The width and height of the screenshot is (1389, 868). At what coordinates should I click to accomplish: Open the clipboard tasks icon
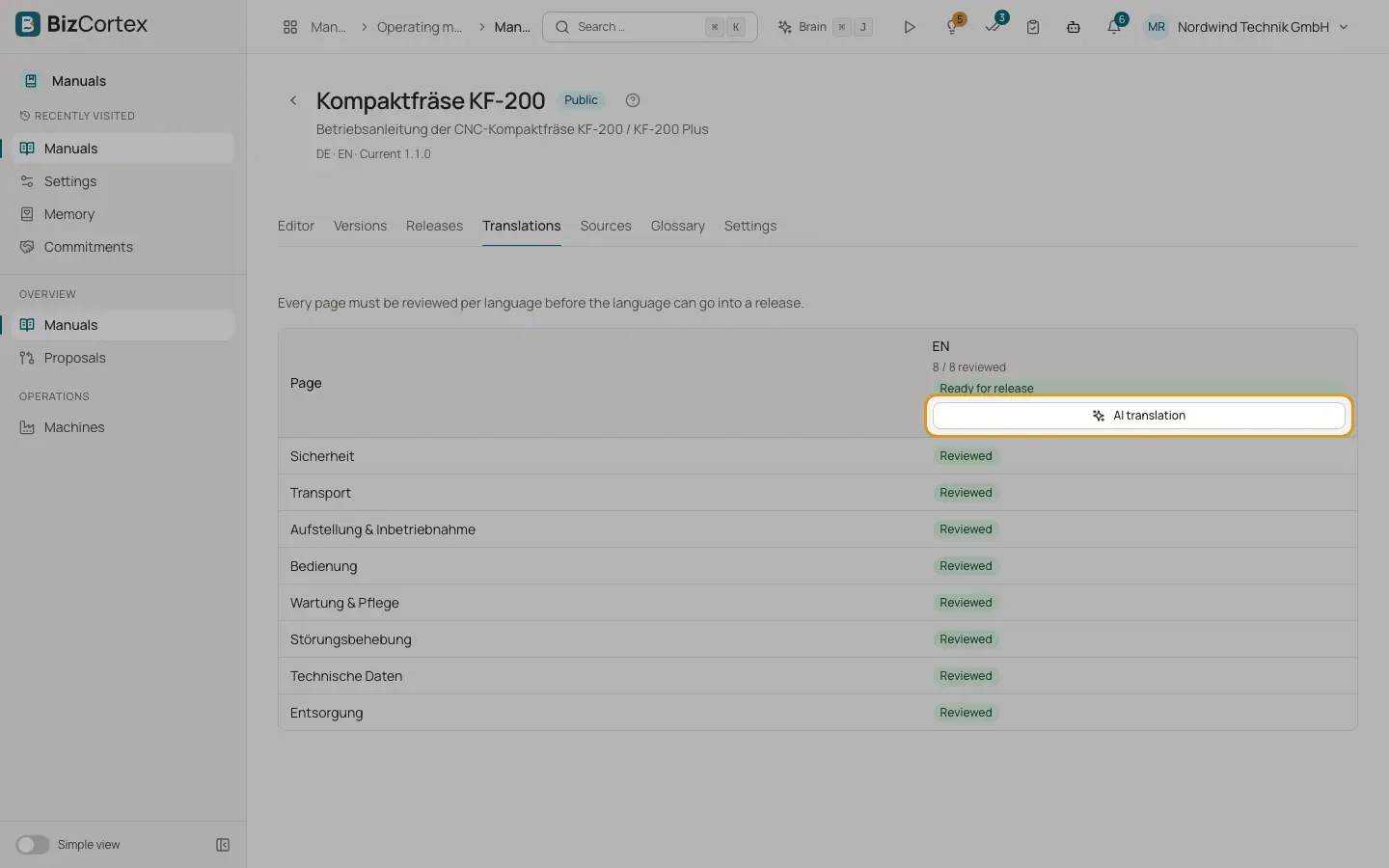point(1033,27)
